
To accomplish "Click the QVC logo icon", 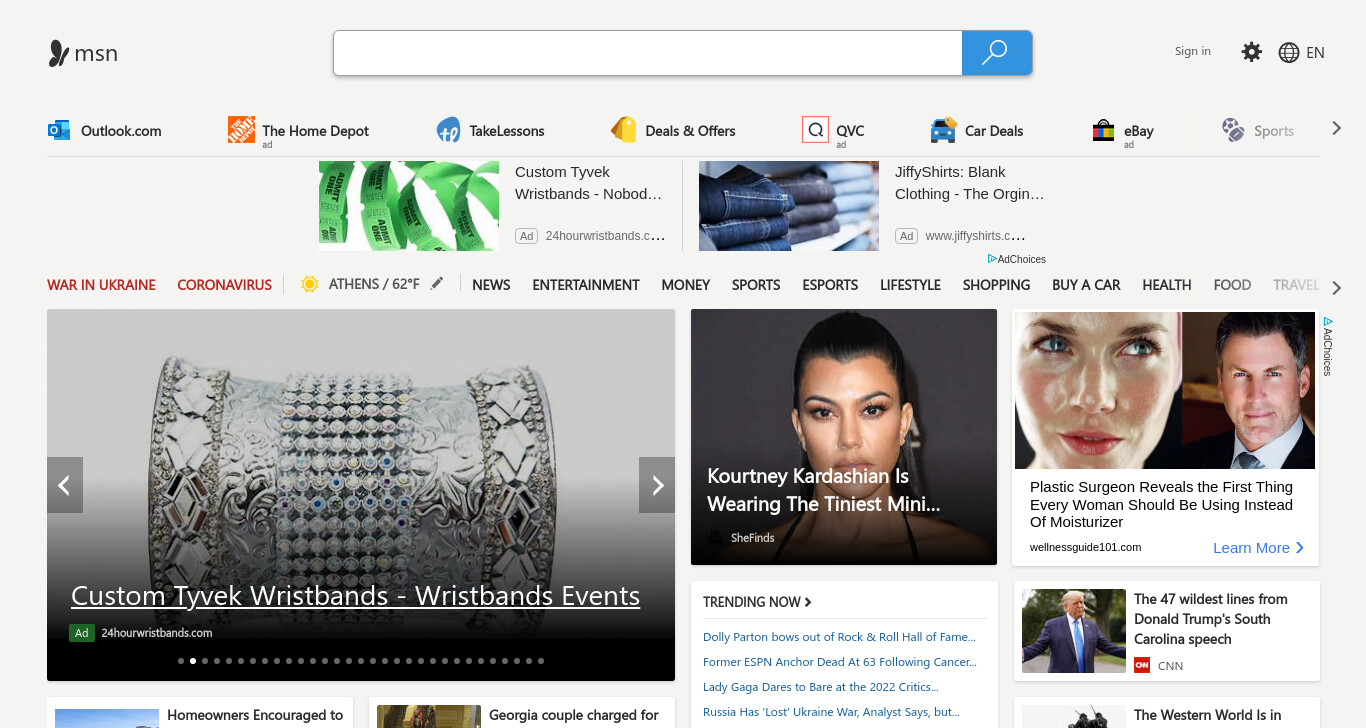I will [x=815, y=130].
